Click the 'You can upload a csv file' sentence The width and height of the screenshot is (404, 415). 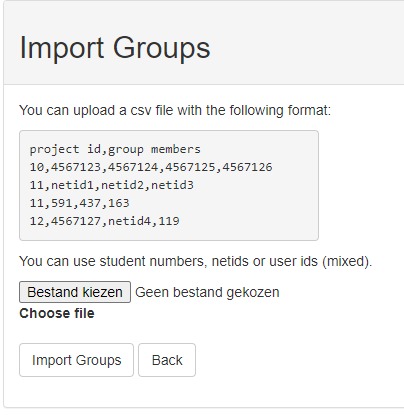point(175,110)
